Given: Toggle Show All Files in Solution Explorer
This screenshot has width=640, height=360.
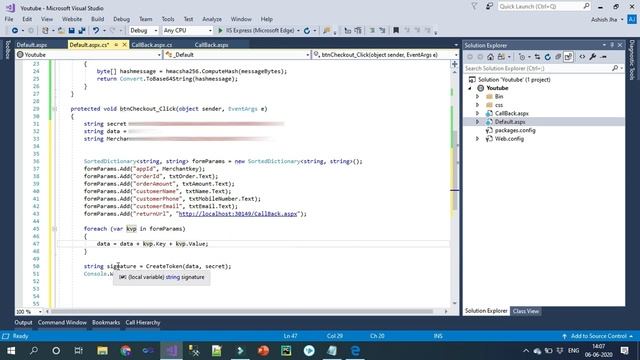Looking at the screenshot, I should [569, 57].
